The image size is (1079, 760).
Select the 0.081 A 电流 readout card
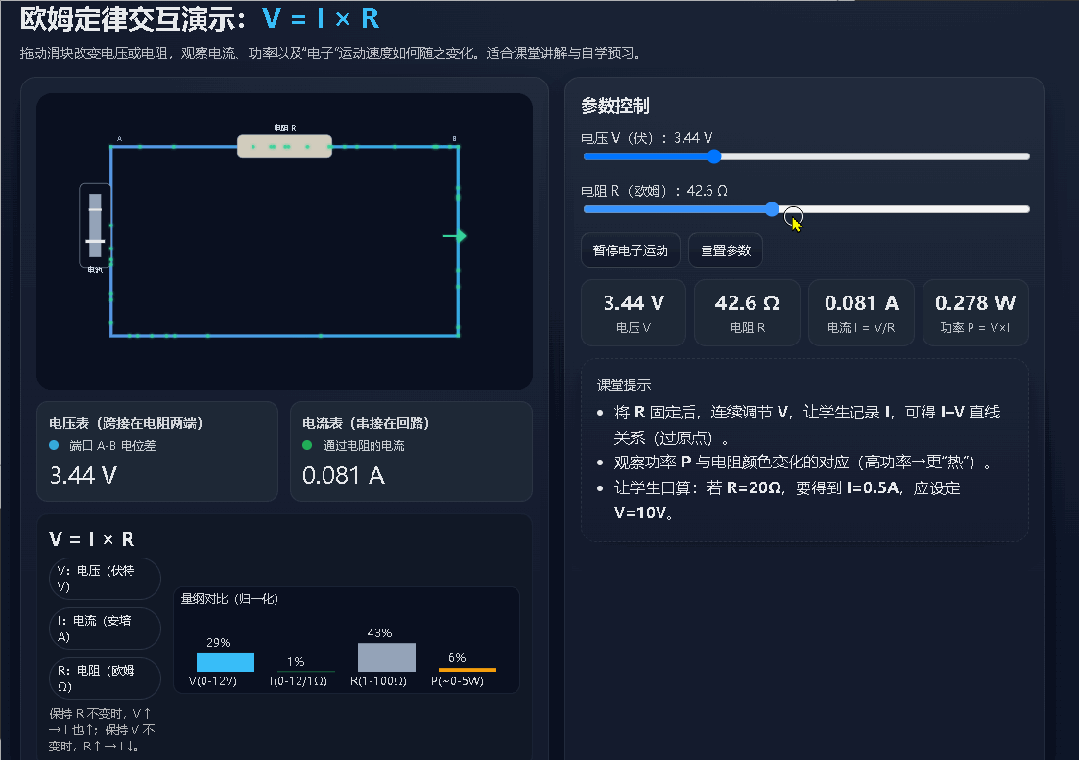[861, 312]
